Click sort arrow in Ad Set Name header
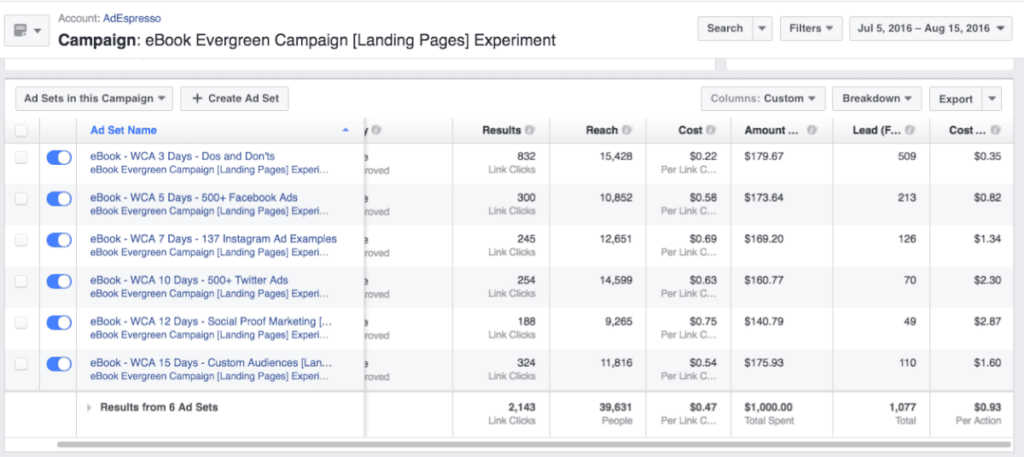The width and height of the screenshot is (1024, 457). (x=346, y=130)
